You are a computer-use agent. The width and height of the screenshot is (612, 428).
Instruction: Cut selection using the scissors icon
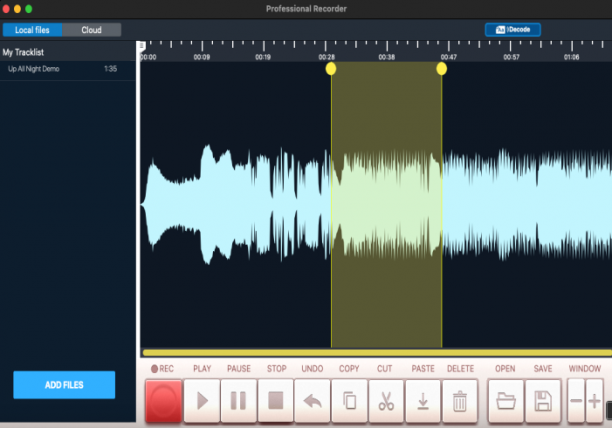tap(386, 401)
